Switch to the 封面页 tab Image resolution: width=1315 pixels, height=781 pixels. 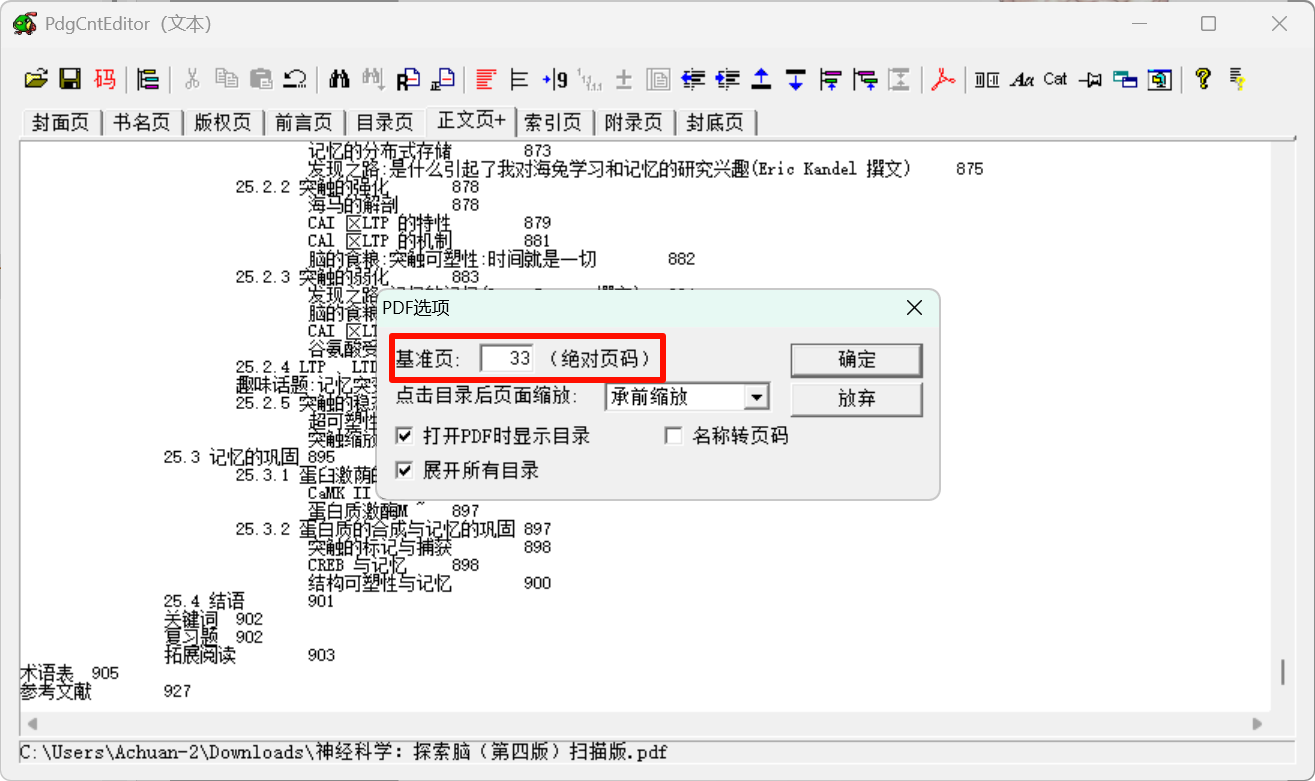[x=60, y=122]
